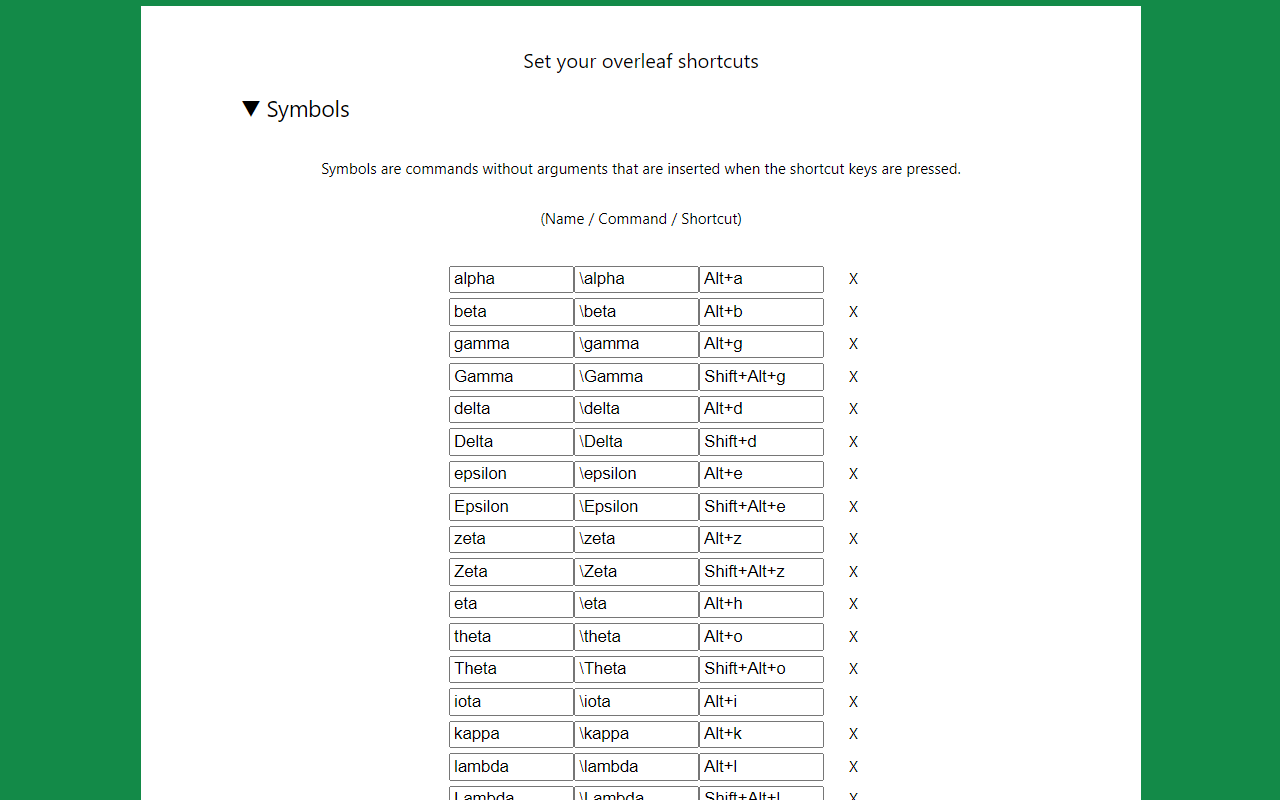This screenshot has width=1280, height=800.
Task: Click the delta name input field
Action: coord(511,408)
